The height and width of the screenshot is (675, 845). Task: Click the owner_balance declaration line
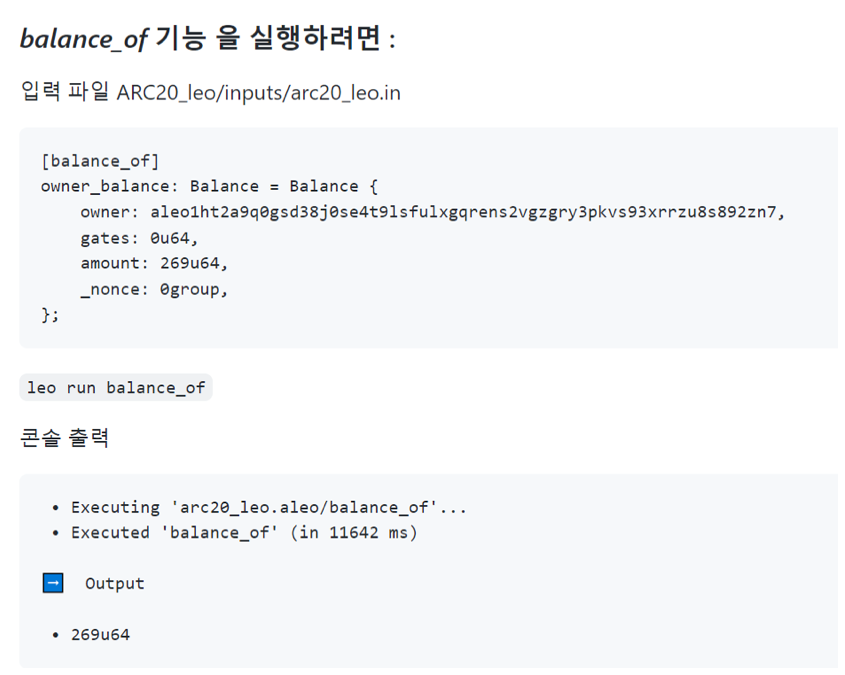pyautogui.click(x=210, y=186)
